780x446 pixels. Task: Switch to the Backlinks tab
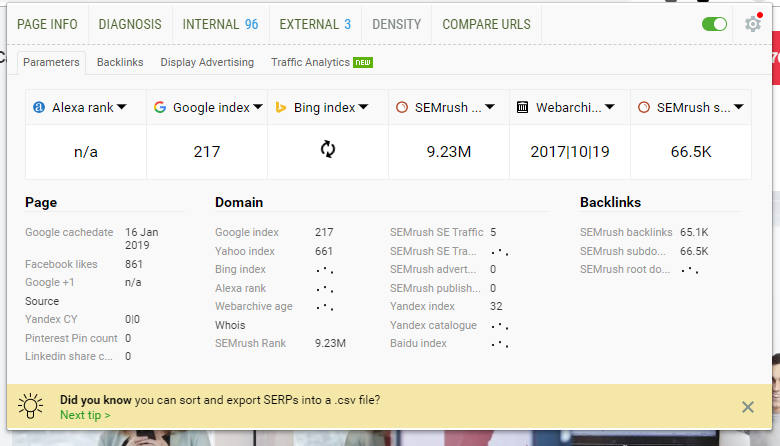[120, 62]
